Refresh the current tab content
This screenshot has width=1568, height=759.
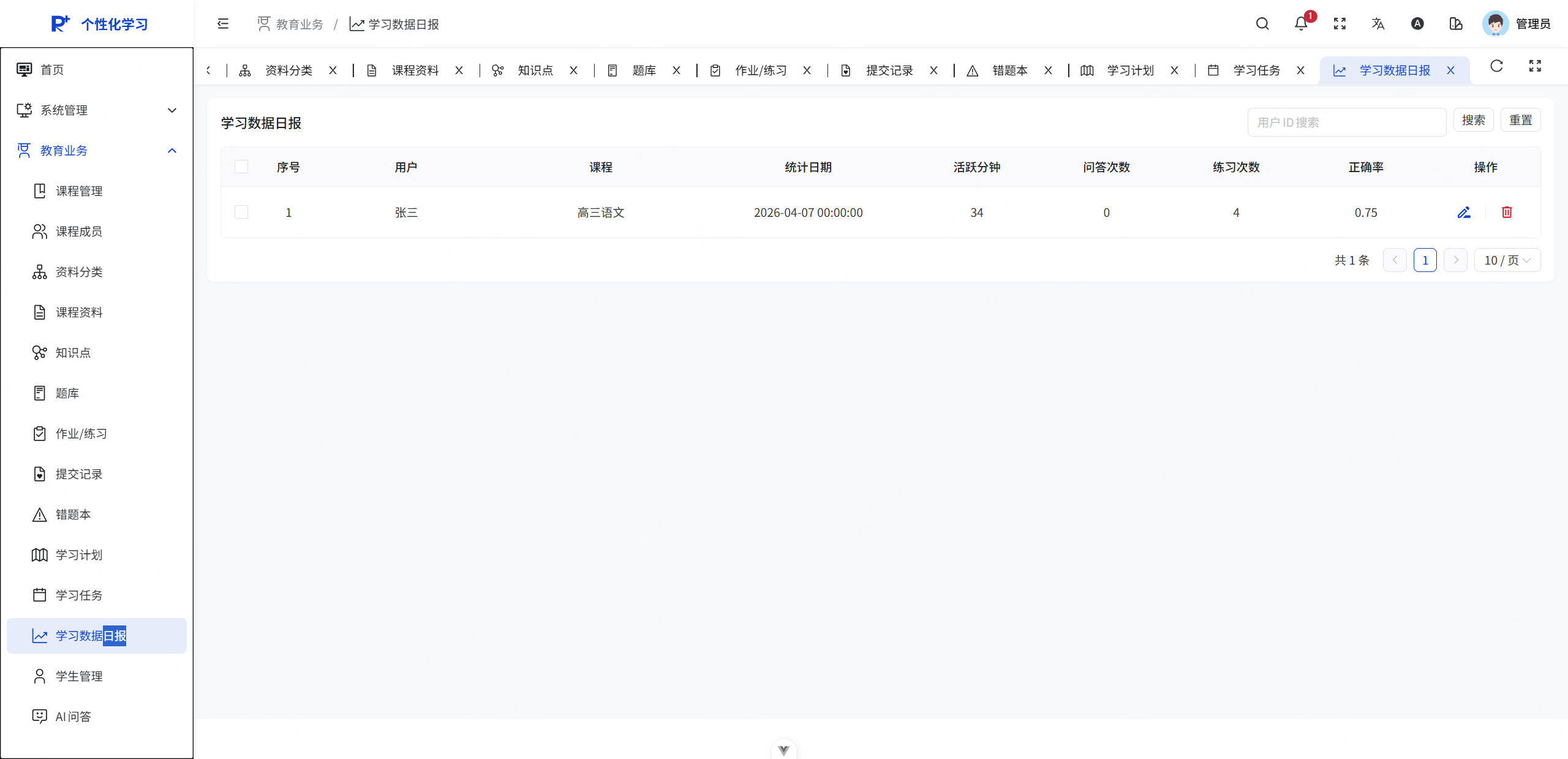[x=1496, y=66]
